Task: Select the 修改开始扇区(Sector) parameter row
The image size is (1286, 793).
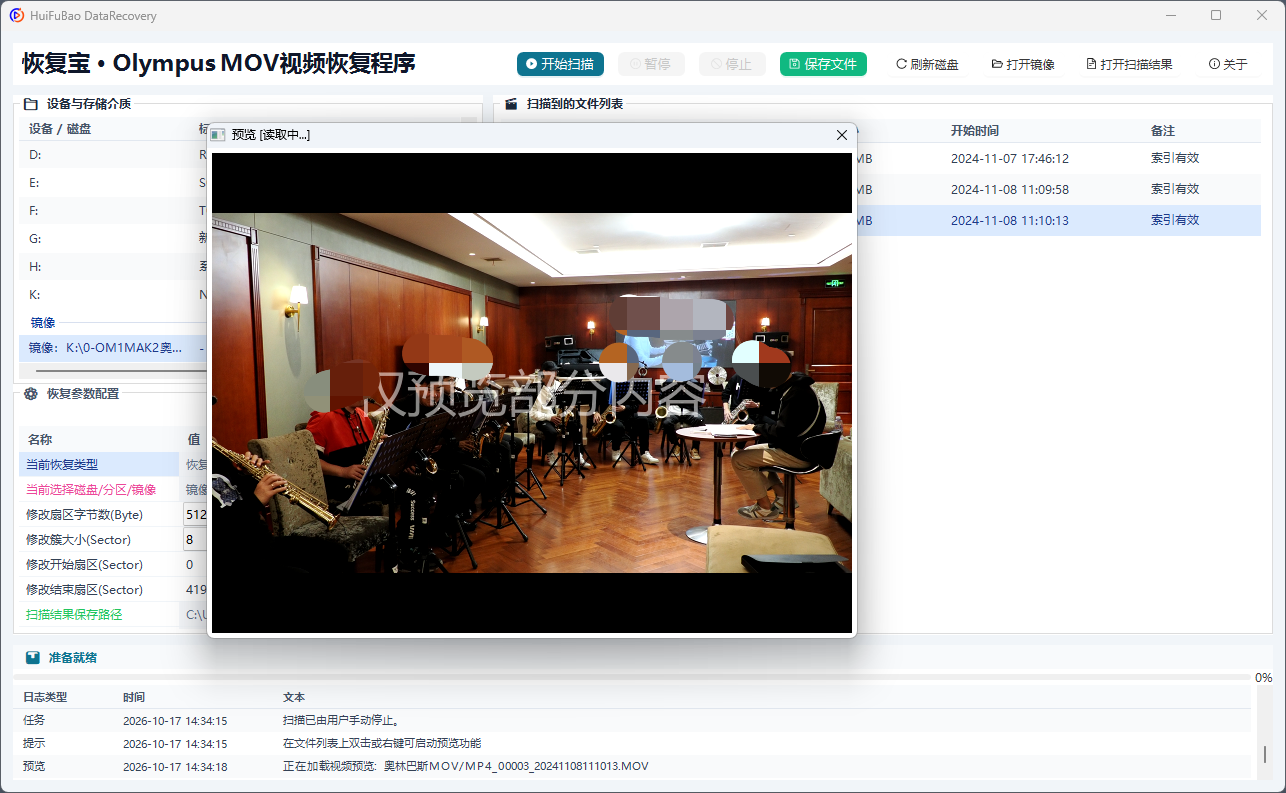Action: [113, 564]
